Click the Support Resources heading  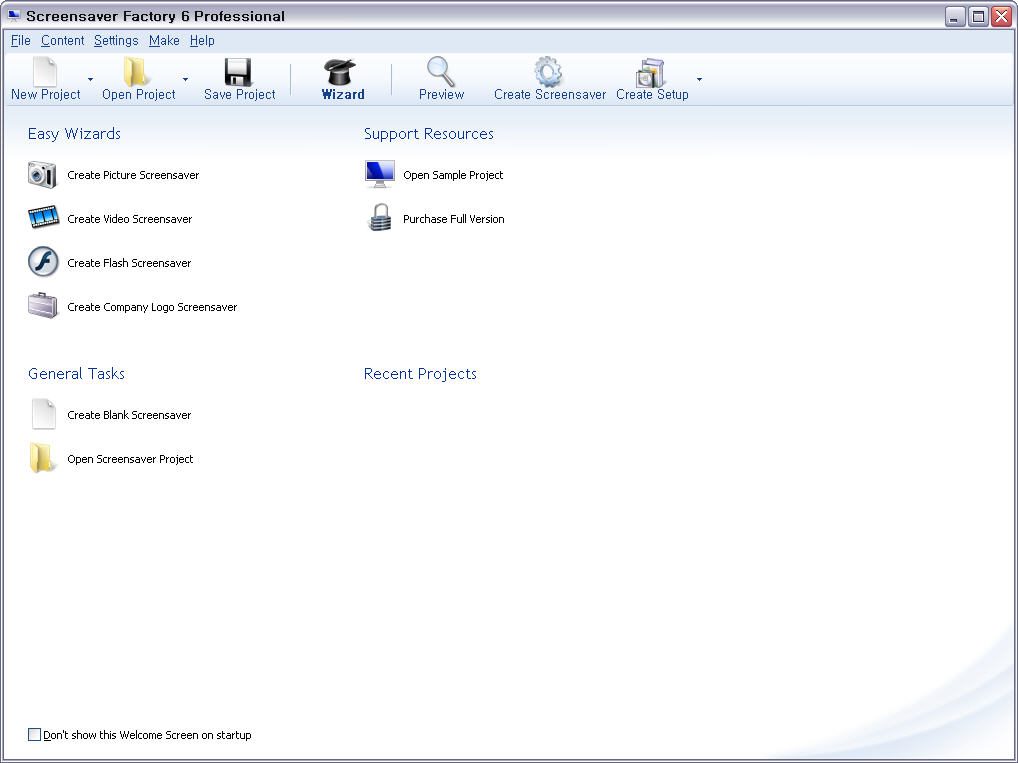(x=428, y=133)
